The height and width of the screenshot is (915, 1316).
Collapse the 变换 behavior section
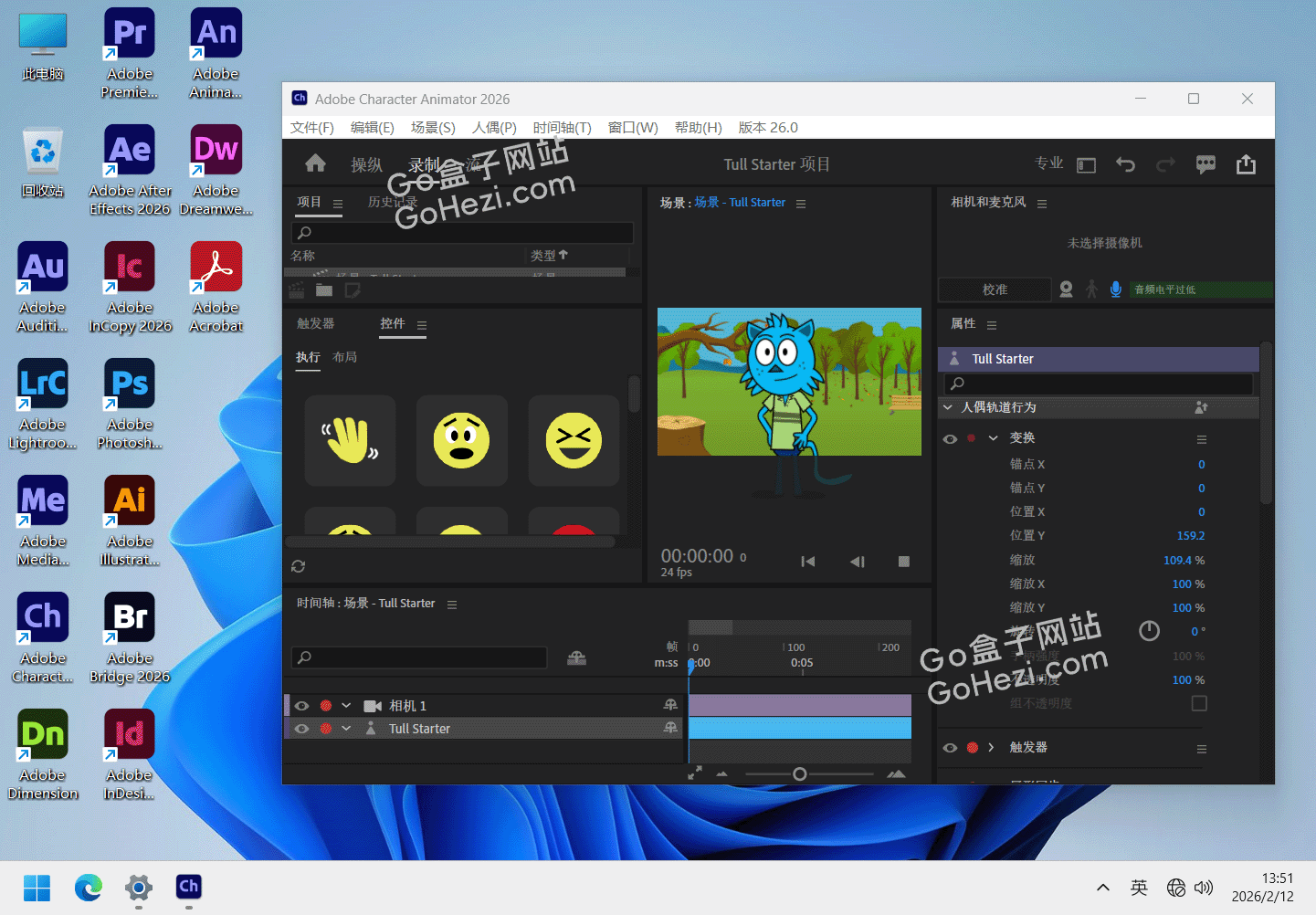(x=993, y=438)
